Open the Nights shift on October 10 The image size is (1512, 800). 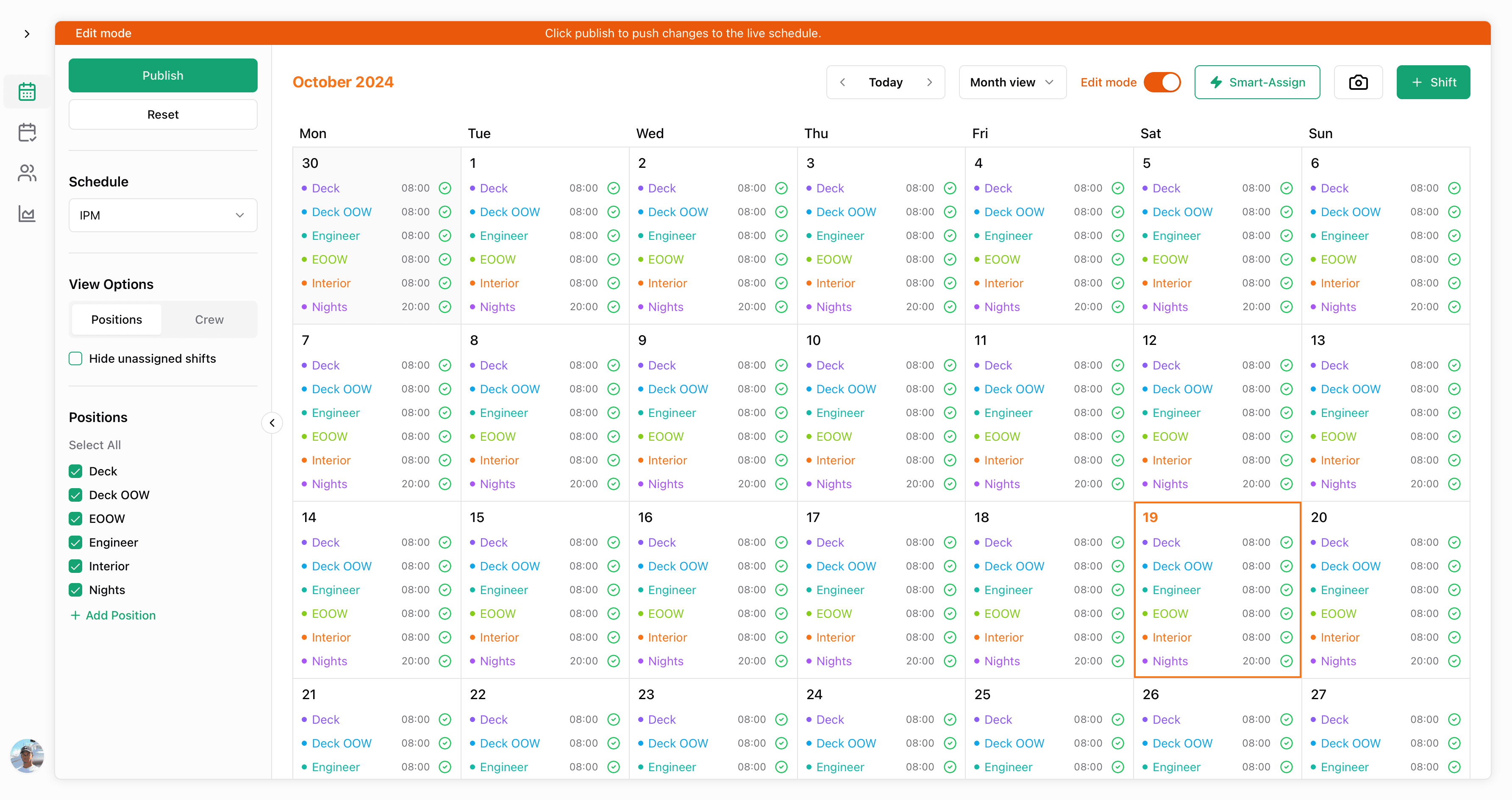(881, 483)
